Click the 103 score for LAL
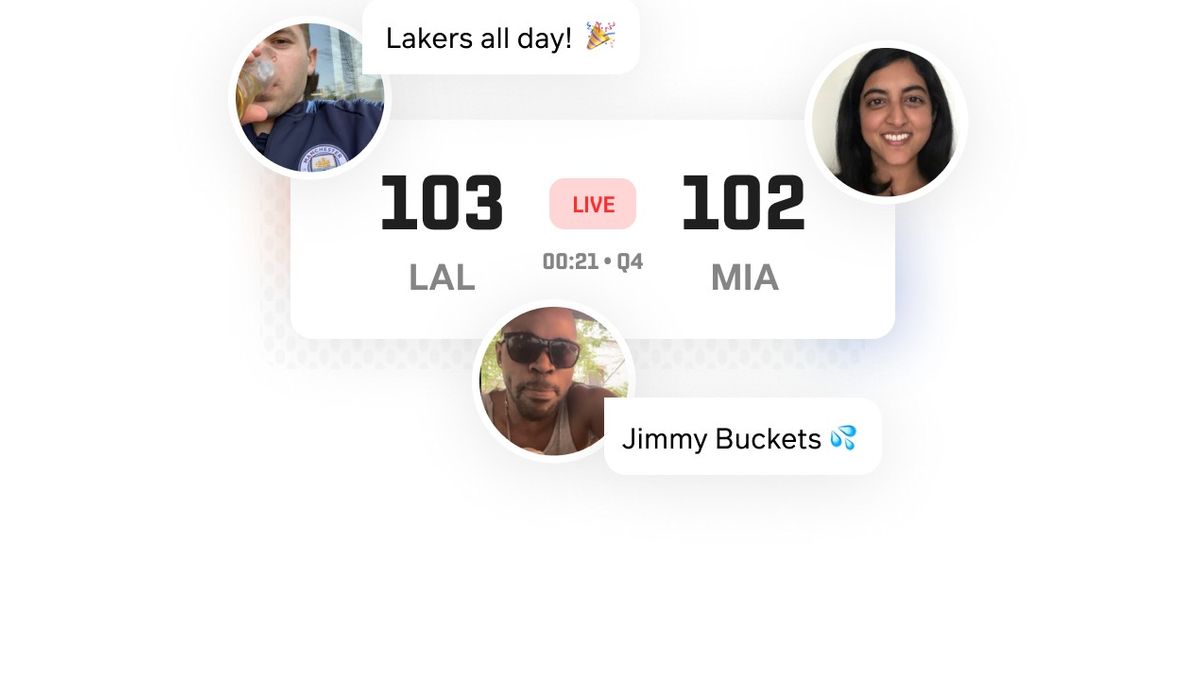 coord(441,204)
